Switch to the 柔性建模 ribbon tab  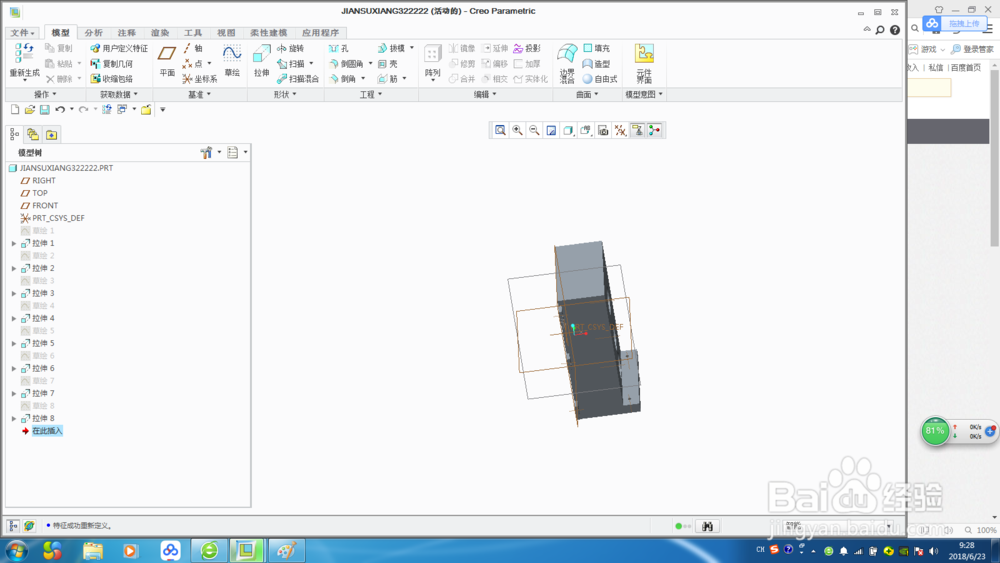tap(268, 33)
